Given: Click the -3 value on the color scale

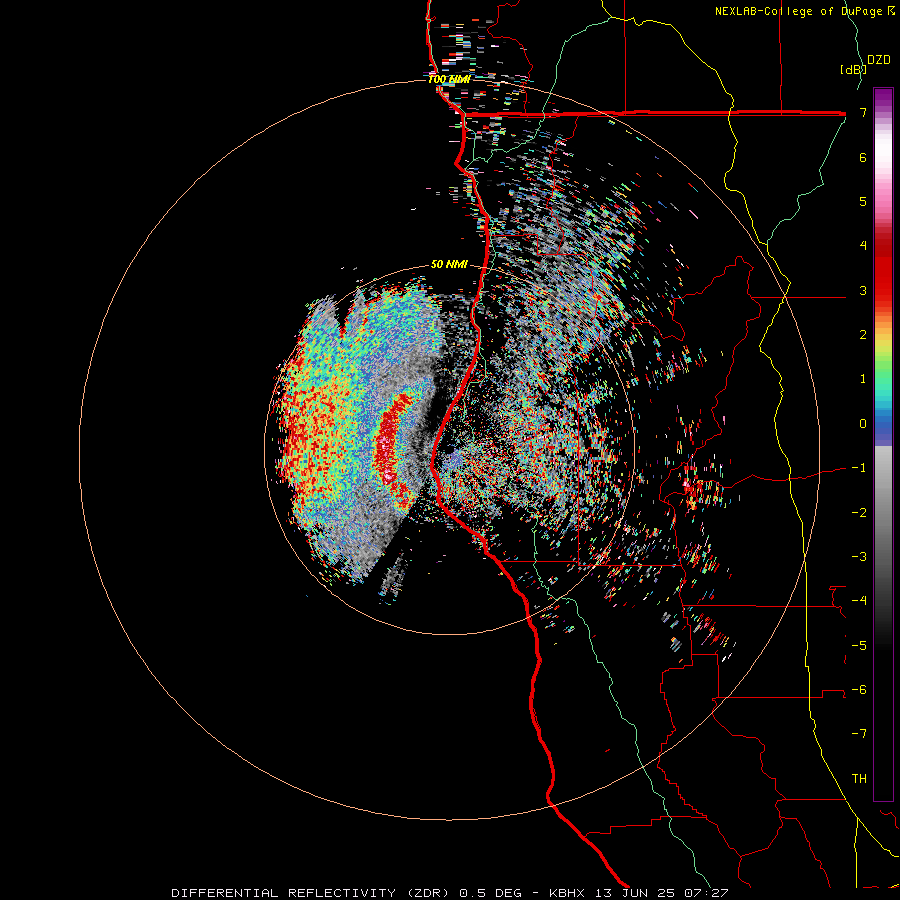Looking at the screenshot, I should pyautogui.click(x=859, y=557).
